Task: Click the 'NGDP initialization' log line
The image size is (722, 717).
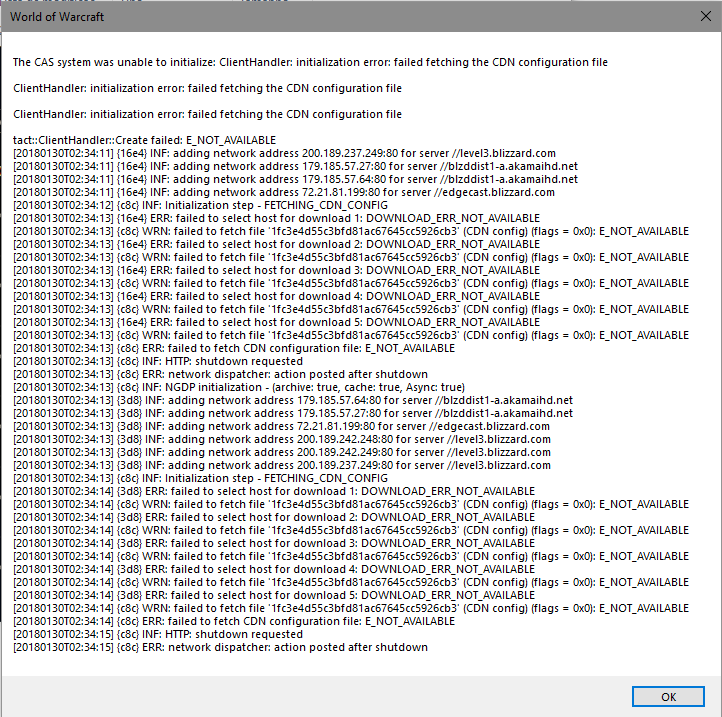Action: click(239, 387)
